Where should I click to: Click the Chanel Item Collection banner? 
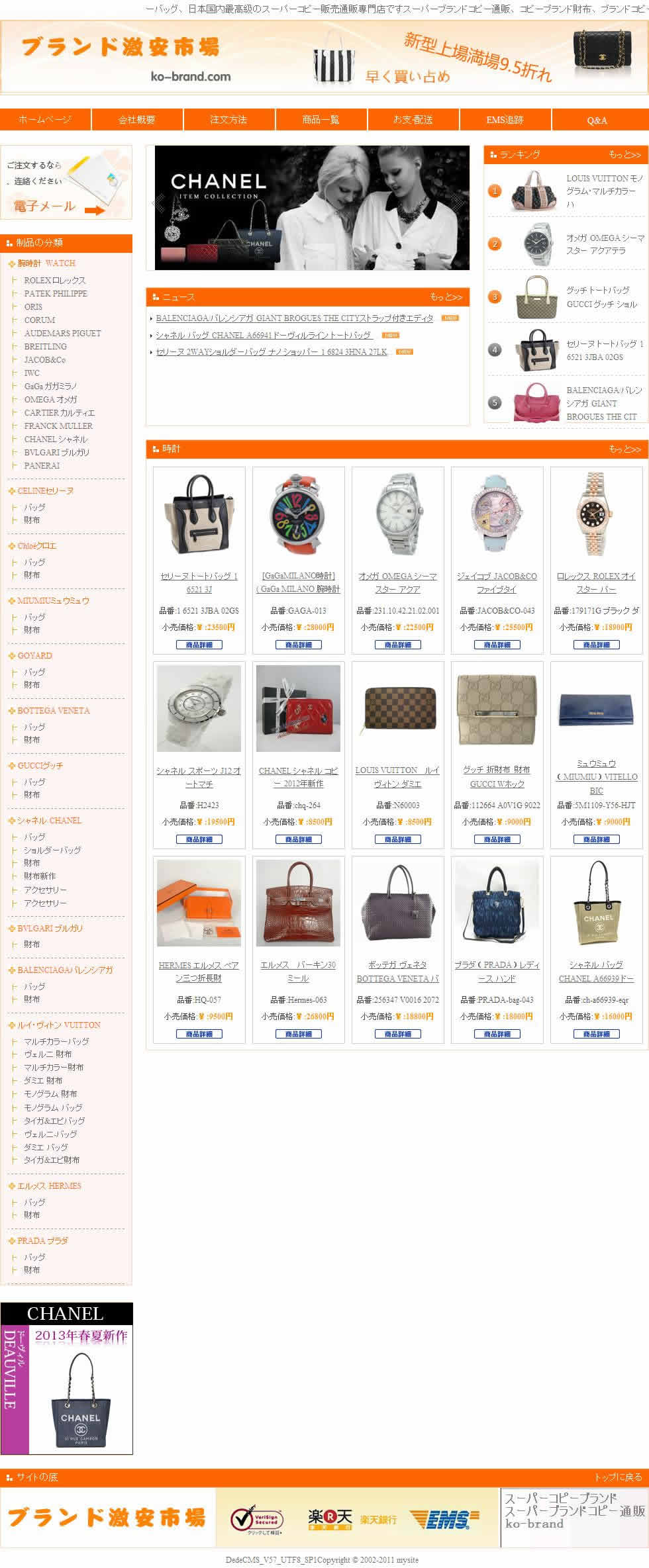[x=312, y=208]
